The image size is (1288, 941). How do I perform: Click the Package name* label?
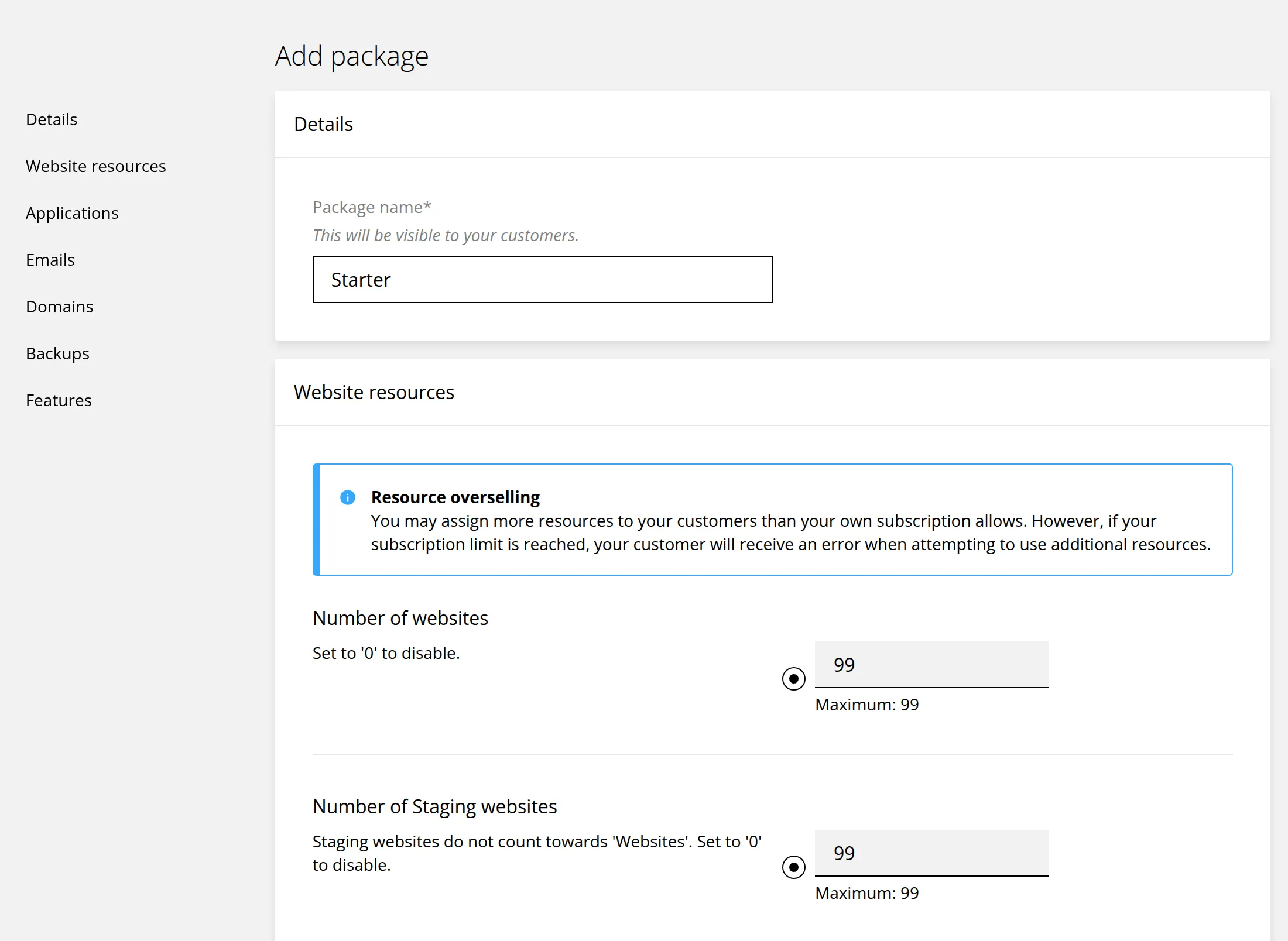(x=372, y=208)
